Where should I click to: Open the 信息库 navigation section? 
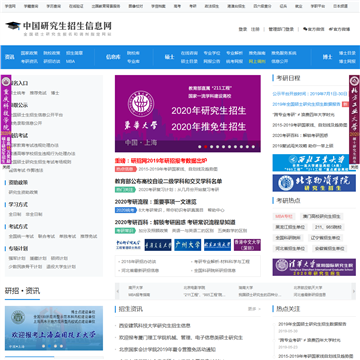[113, 57]
